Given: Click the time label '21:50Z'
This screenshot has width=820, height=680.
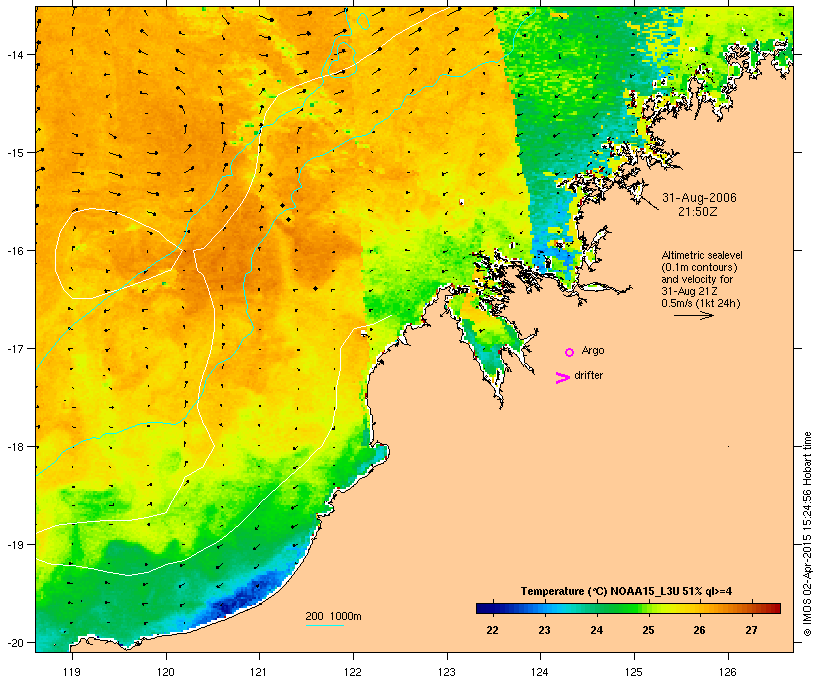Looking at the screenshot, I should 698,212.
